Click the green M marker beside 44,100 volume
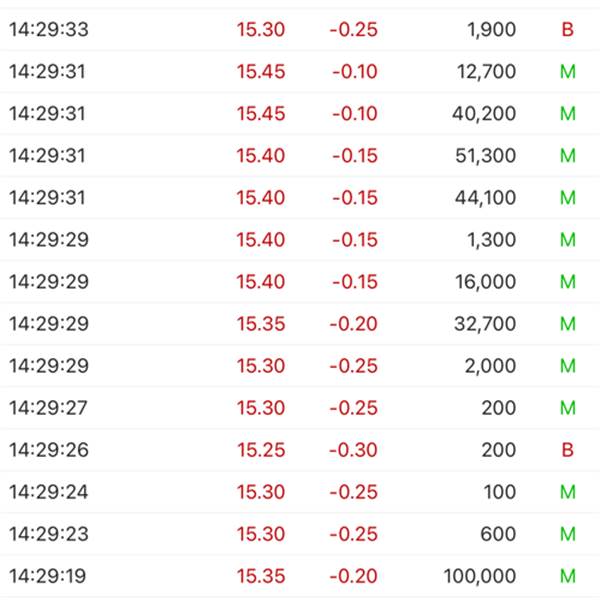600x600 pixels. (x=567, y=198)
